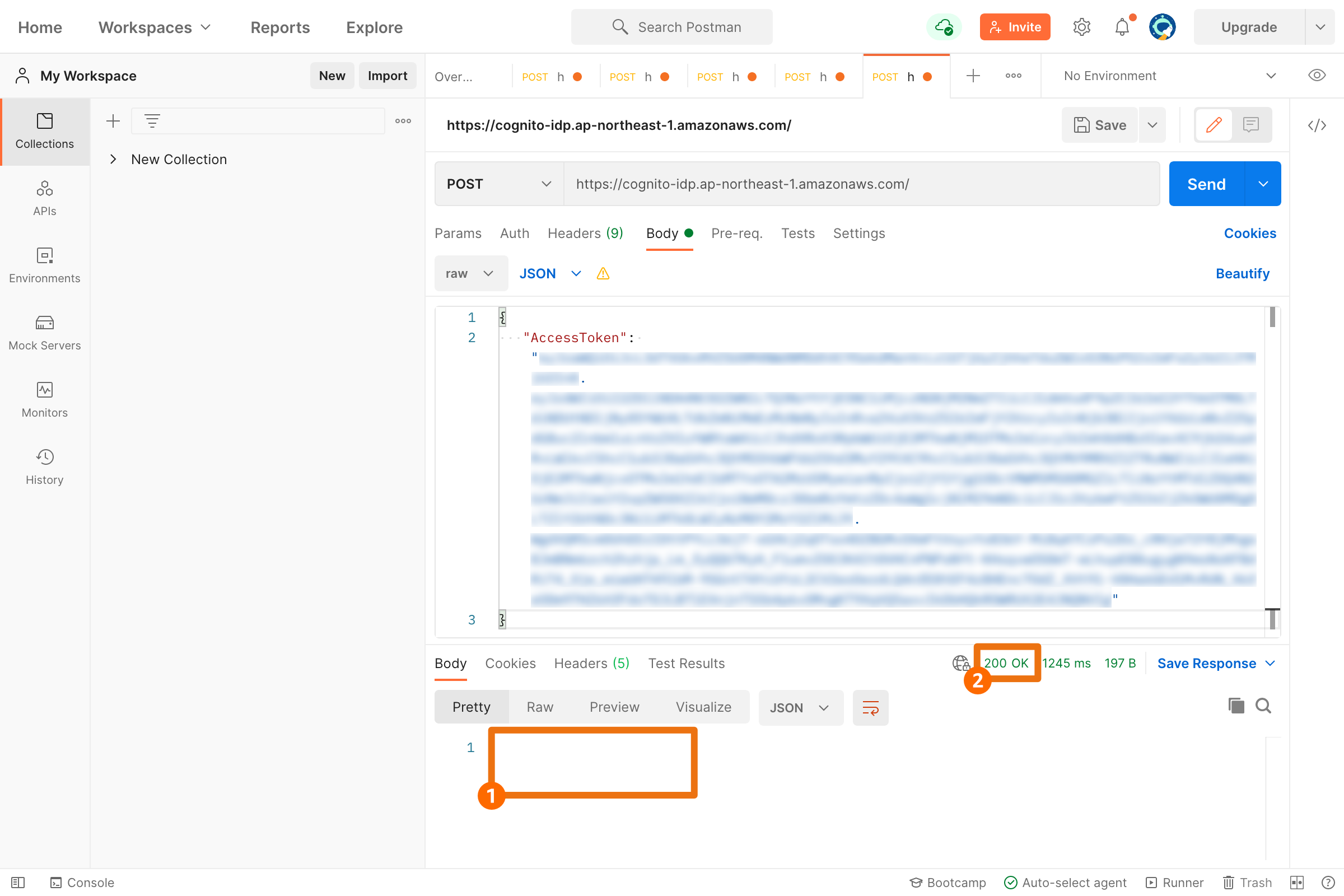Open the response format JSON dropdown

(x=801, y=707)
